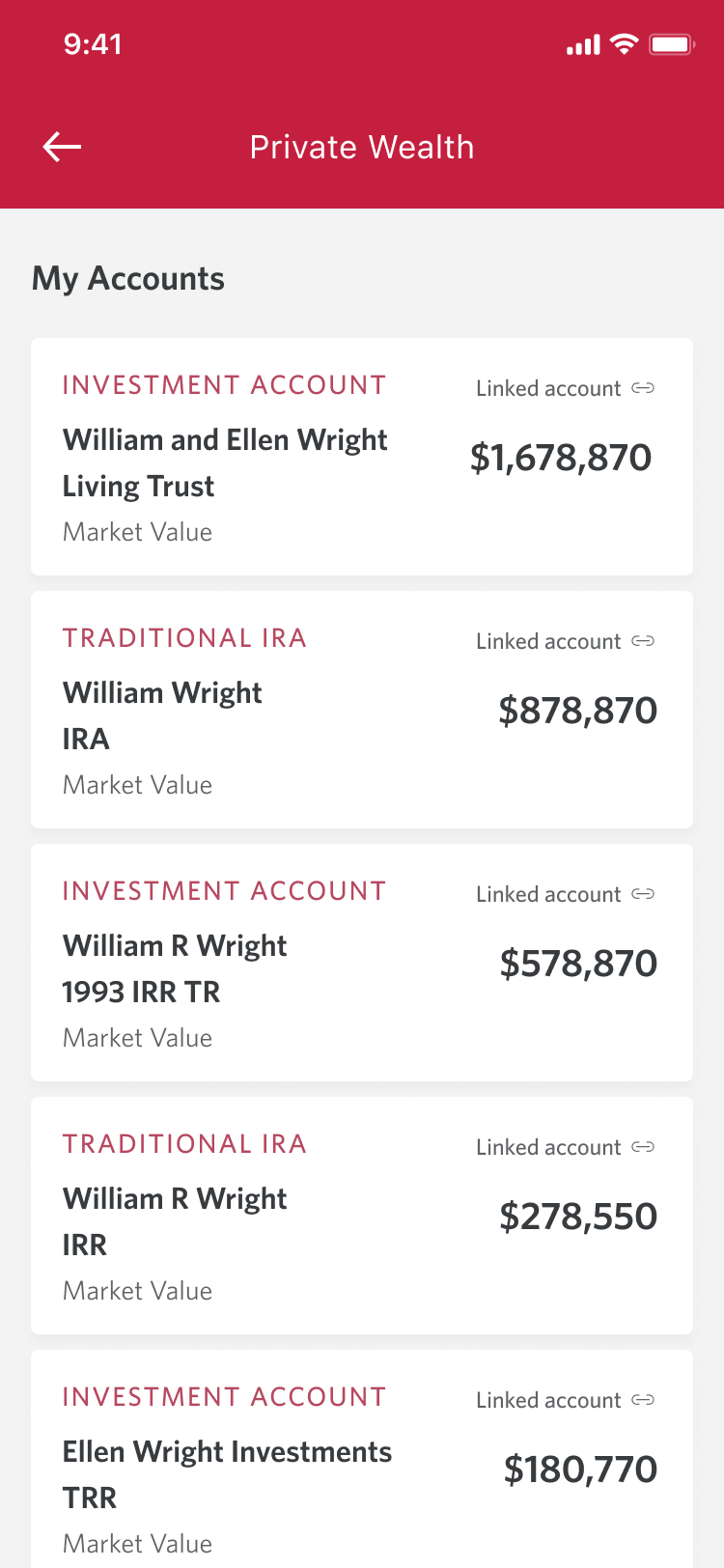Click link icon on Living Trust card

643,388
